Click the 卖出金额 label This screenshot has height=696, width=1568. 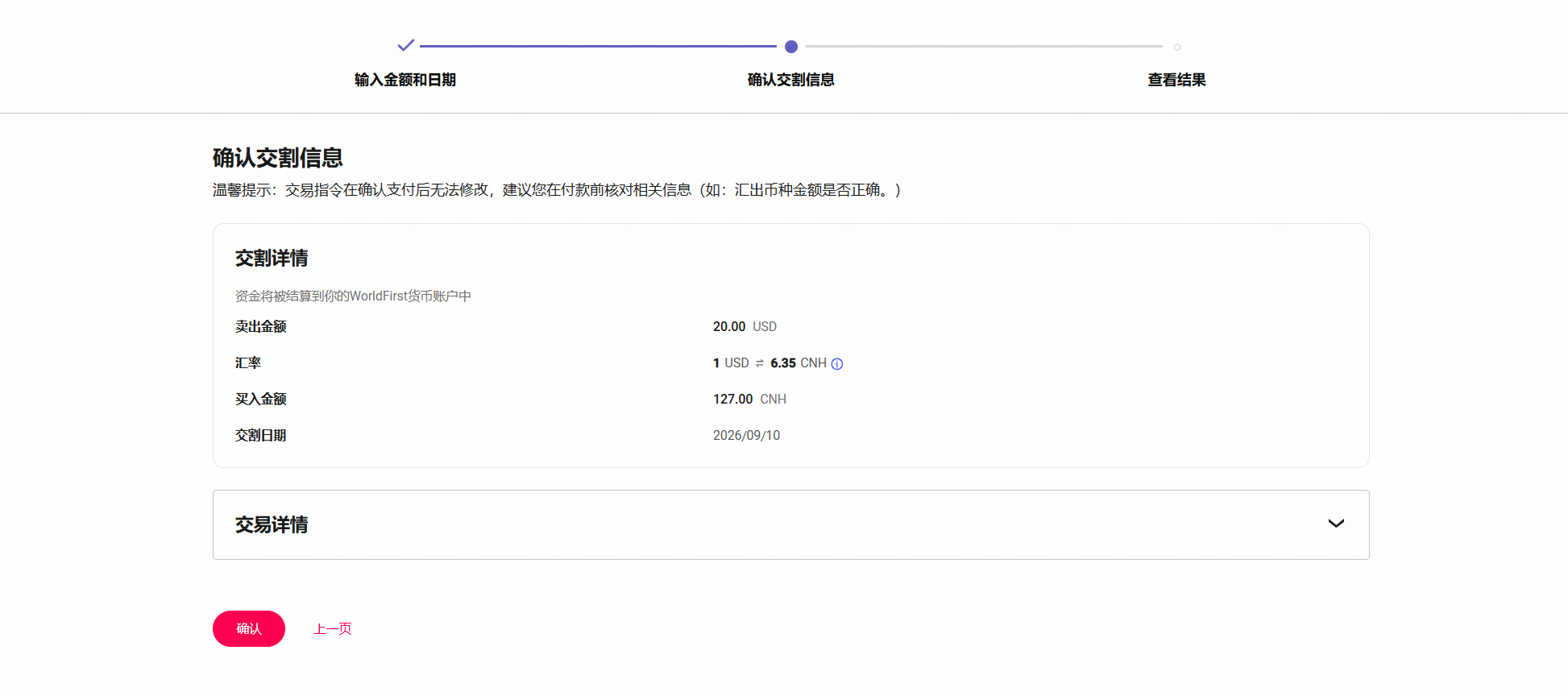coord(260,326)
